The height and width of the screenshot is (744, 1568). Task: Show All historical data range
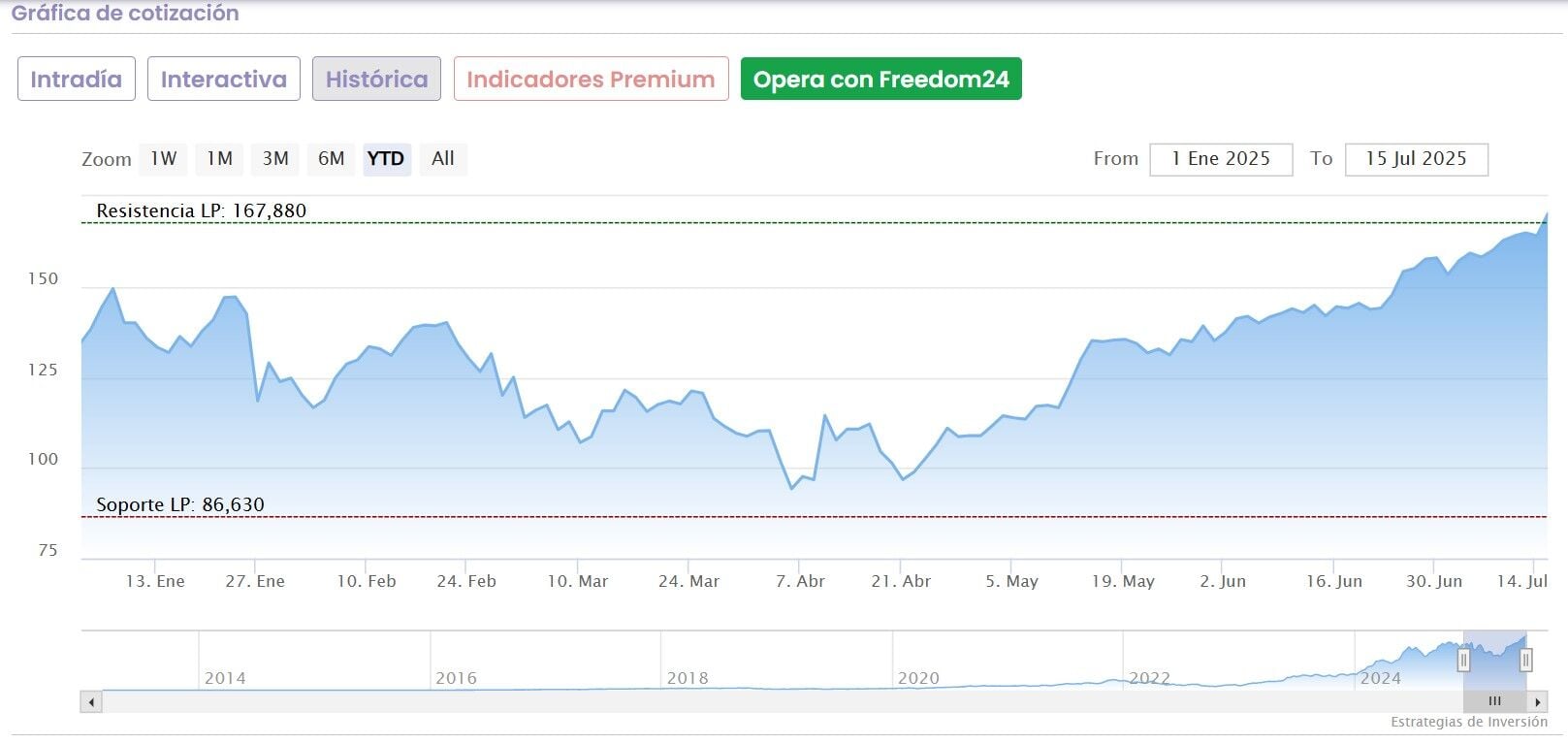(443, 159)
